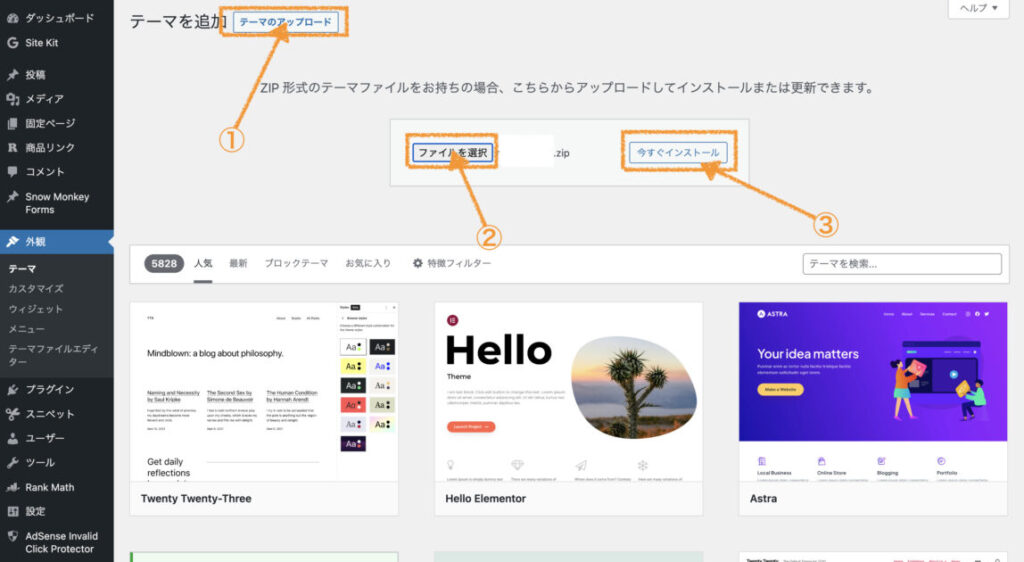Select the Block Themes (ブロックテーマ) tab

(296, 263)
